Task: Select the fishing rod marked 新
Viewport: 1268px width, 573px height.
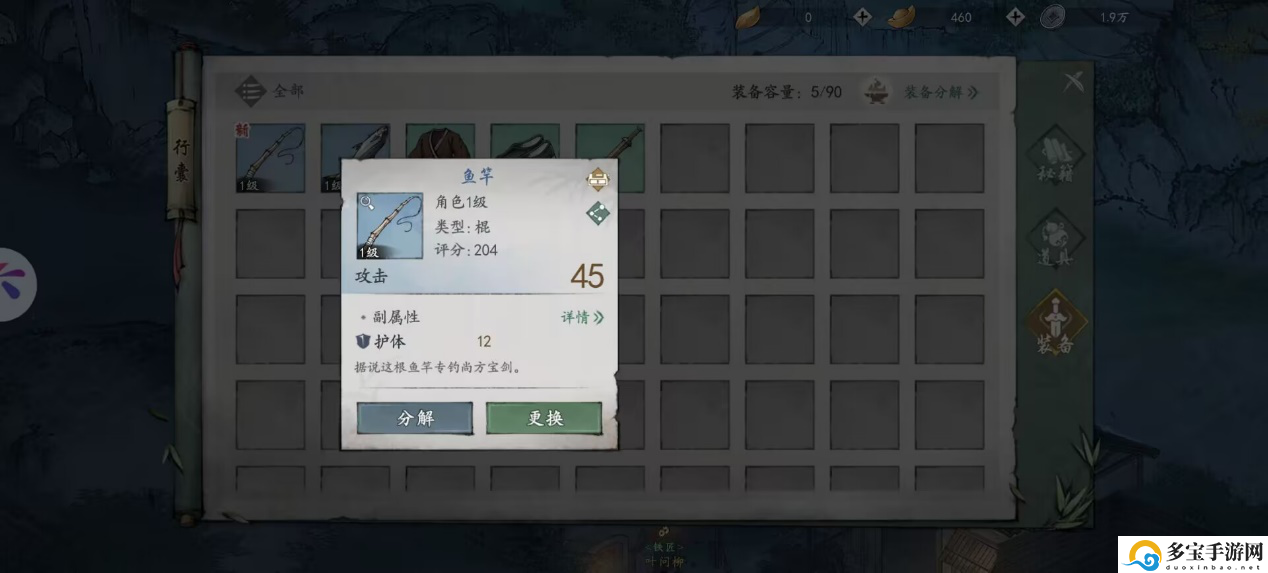Action: (x=270, y=158)
